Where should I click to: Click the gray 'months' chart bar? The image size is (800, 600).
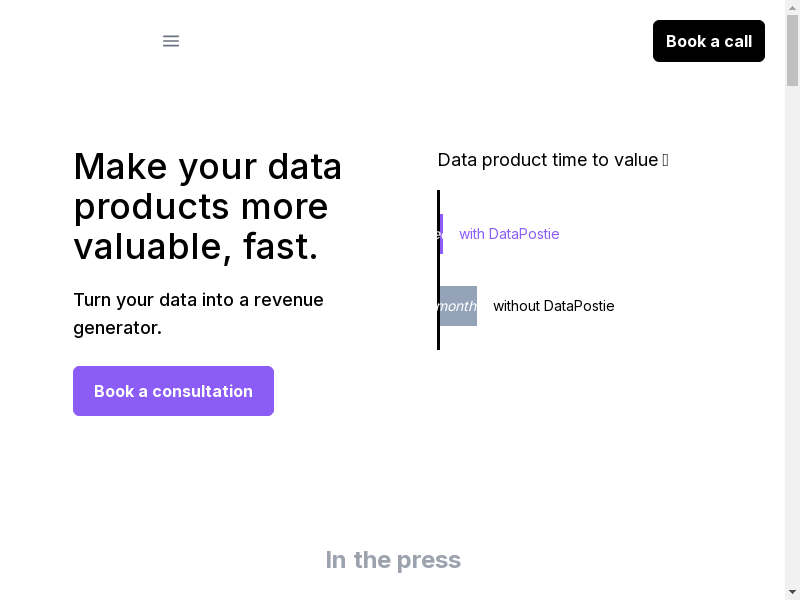(458, 306)
